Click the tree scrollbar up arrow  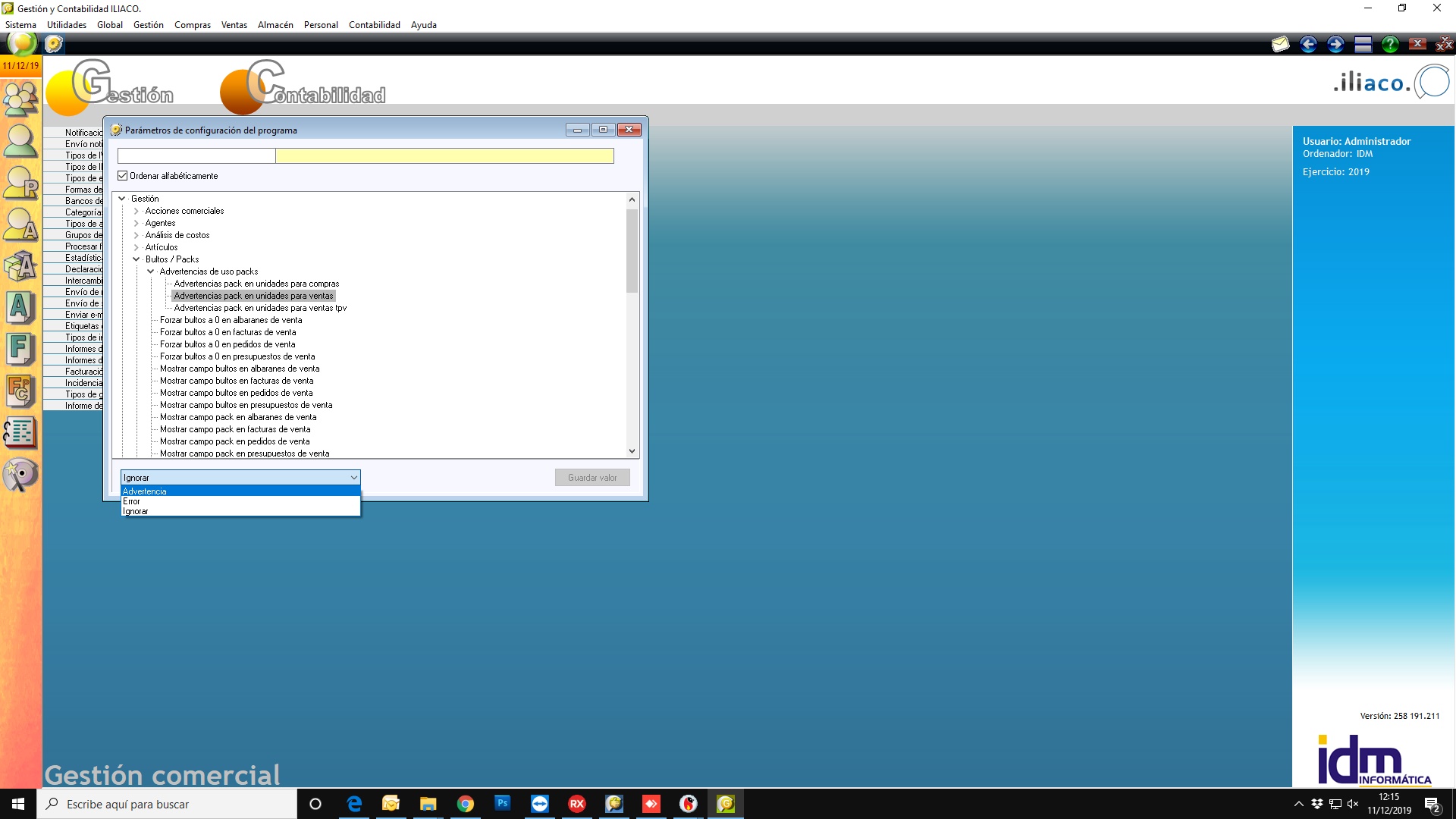pyautogui.click(x=632, y=199)
